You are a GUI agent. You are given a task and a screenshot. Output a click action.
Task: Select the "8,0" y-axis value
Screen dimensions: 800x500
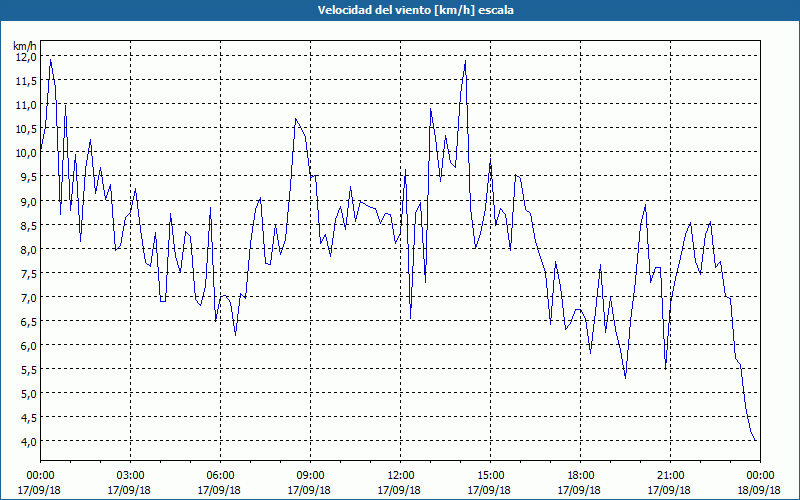click(28, 249)
